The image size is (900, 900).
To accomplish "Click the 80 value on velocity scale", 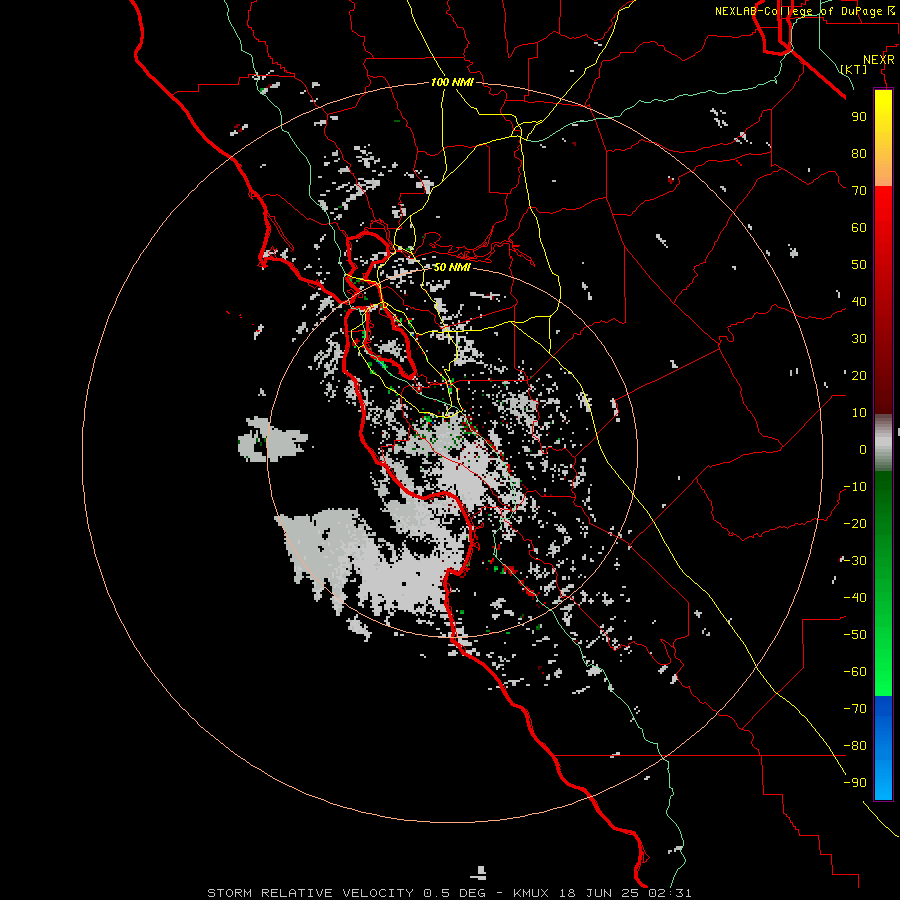I will click(859, 153).
